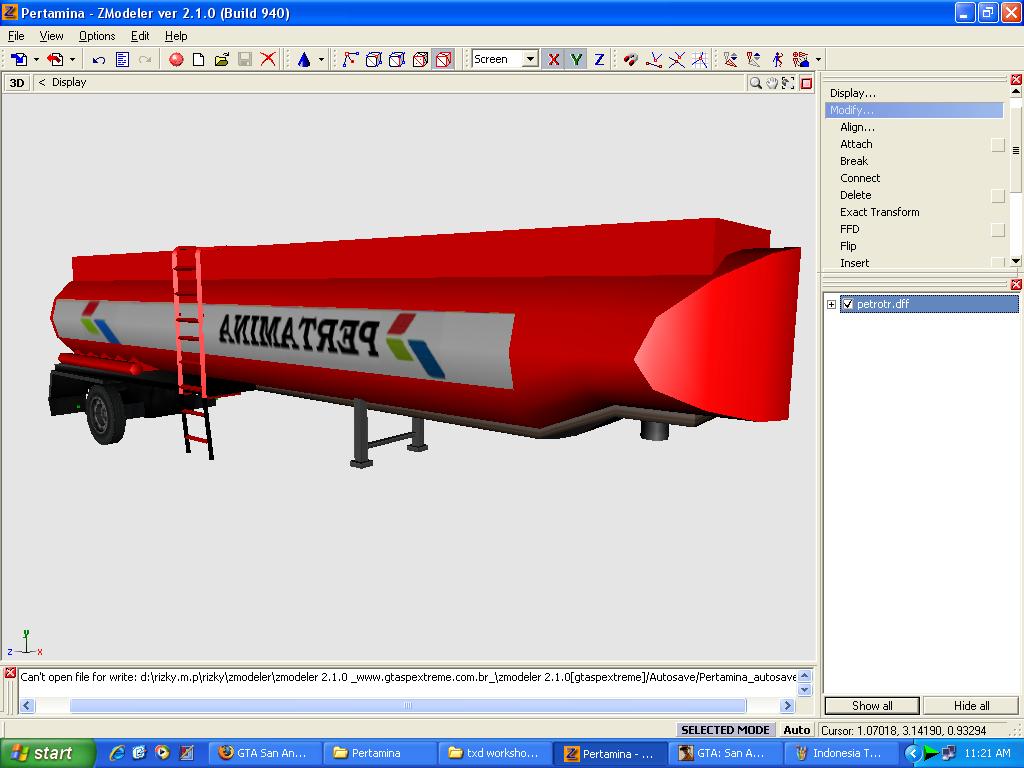Select the Exact Transform command
The height and width of the screenshot is (768, 1024).
[x=880, y=212]
